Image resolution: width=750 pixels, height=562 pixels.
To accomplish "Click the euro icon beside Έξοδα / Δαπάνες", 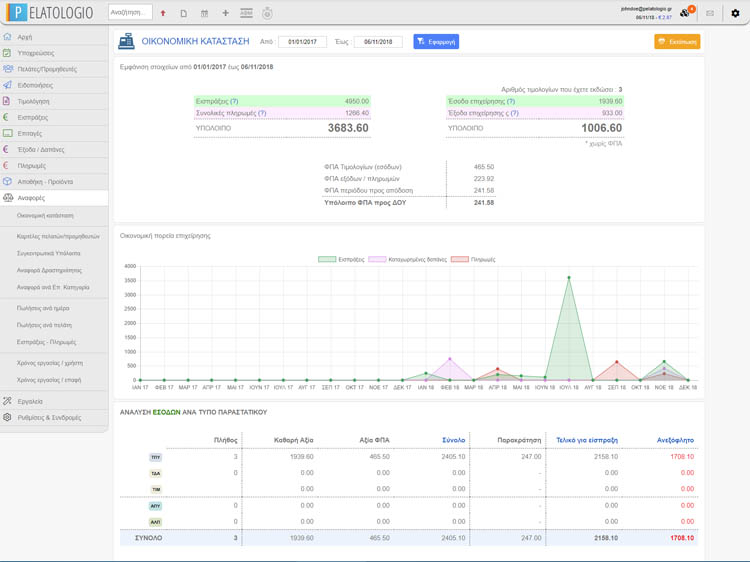I will pyautogui.click(x=6, y=149).
